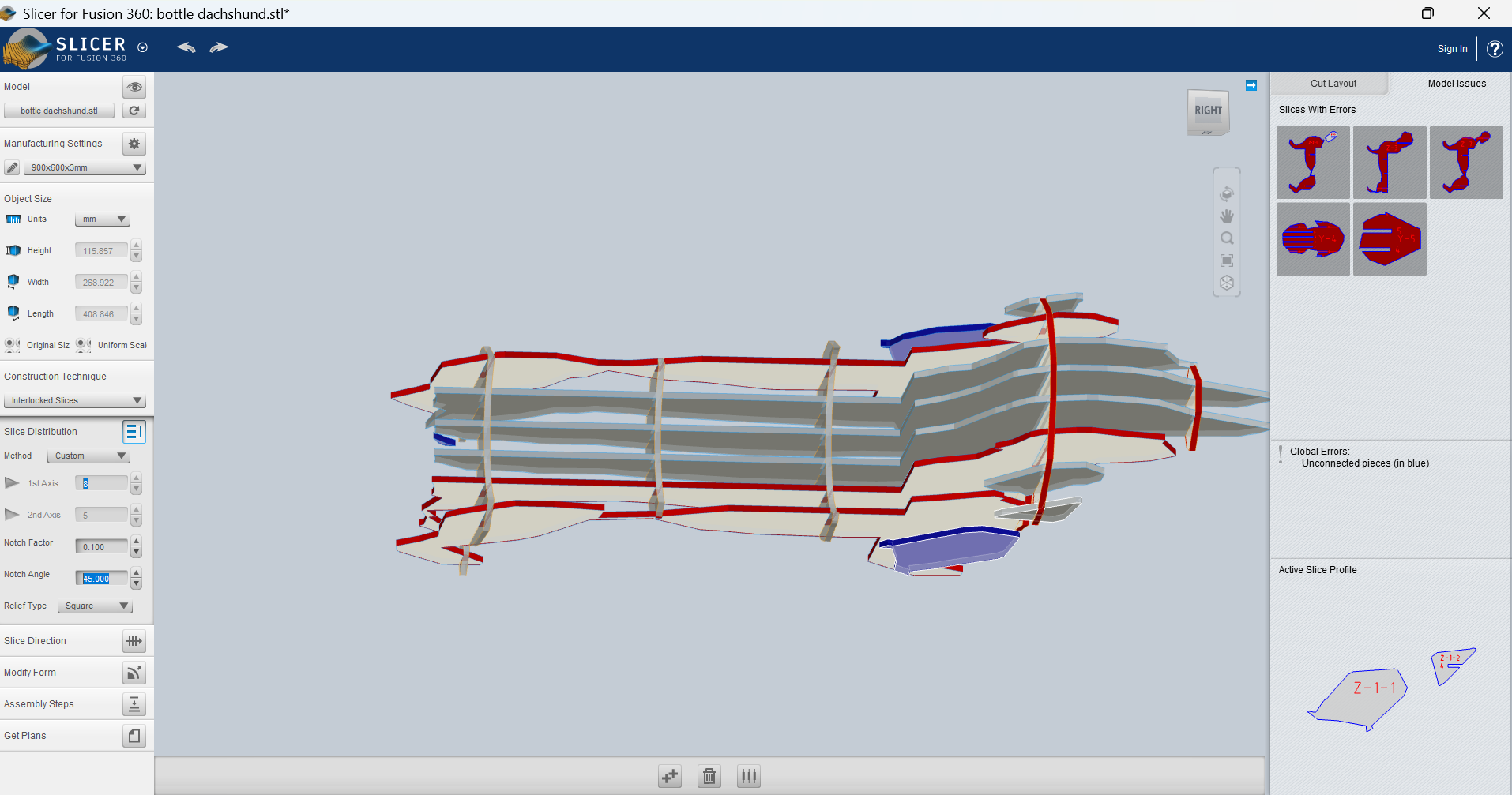Collapse the right panel with blue arrow

tap(1251, 85)
